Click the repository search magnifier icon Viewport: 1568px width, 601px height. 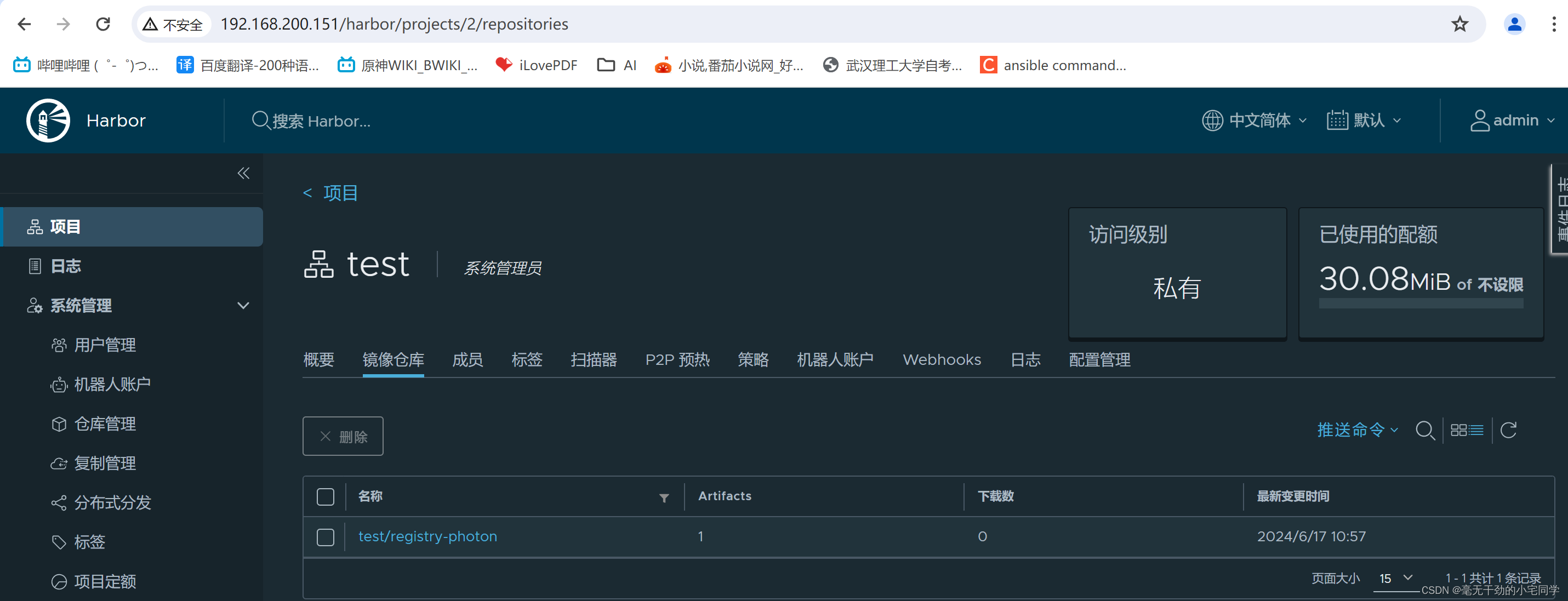click(1424, 431)
